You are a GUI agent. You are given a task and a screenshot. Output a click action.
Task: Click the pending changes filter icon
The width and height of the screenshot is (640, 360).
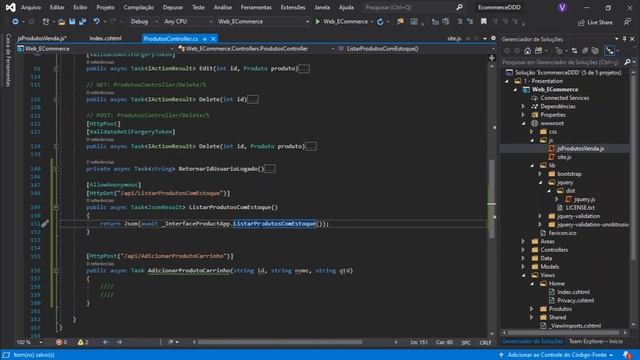[559, 51]
